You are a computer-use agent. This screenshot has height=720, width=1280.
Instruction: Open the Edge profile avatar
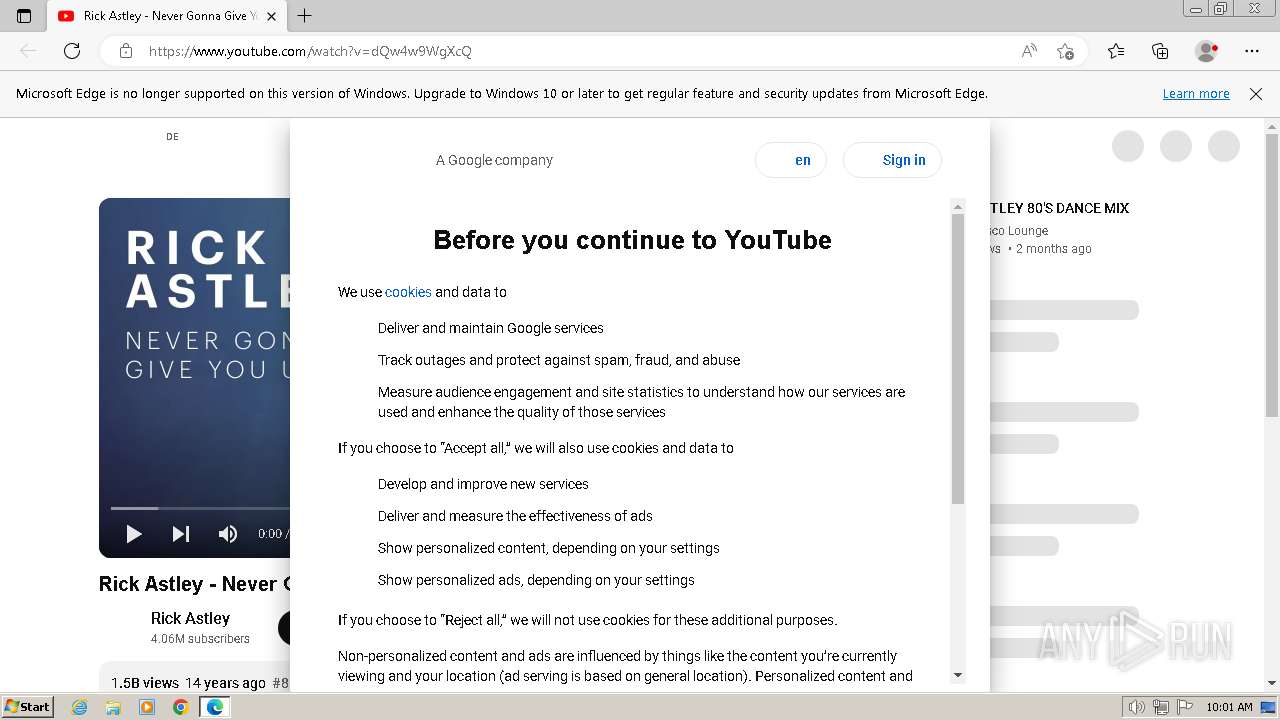coord(1206,51)
